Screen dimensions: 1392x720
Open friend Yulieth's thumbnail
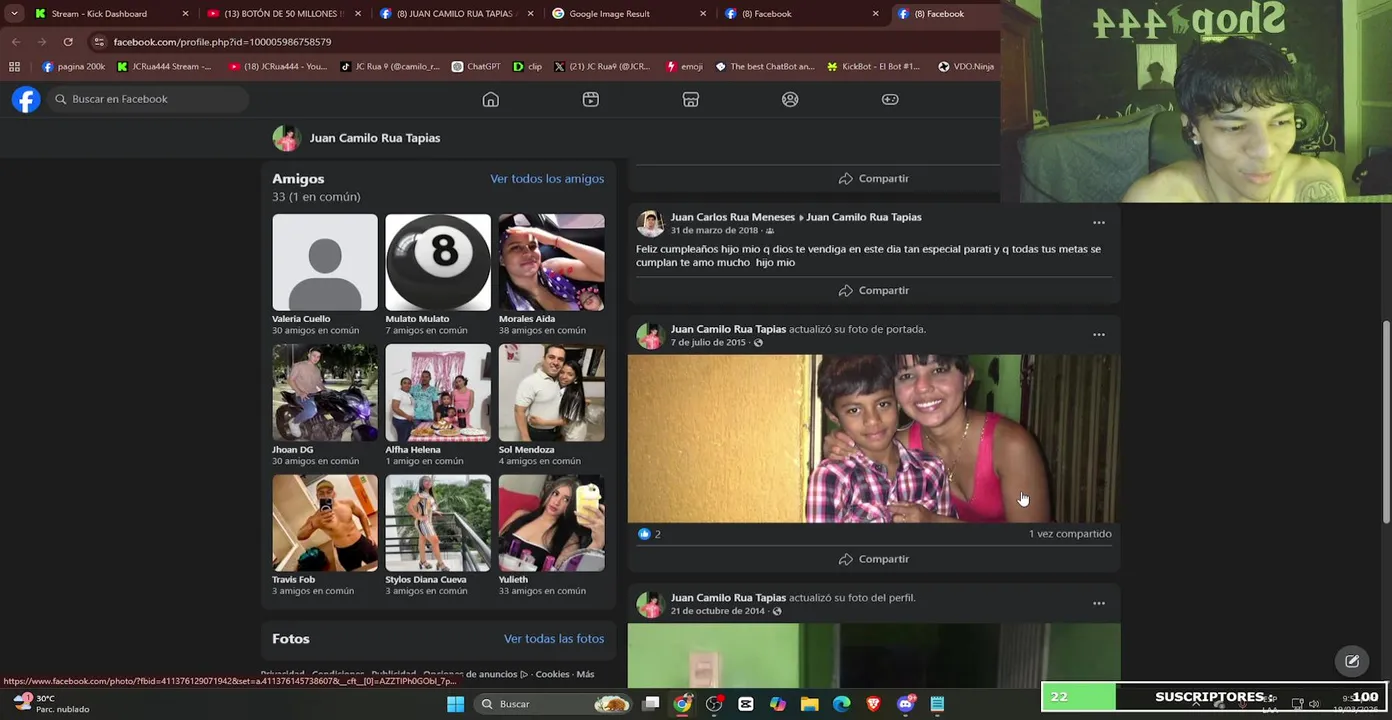[551, 523]
